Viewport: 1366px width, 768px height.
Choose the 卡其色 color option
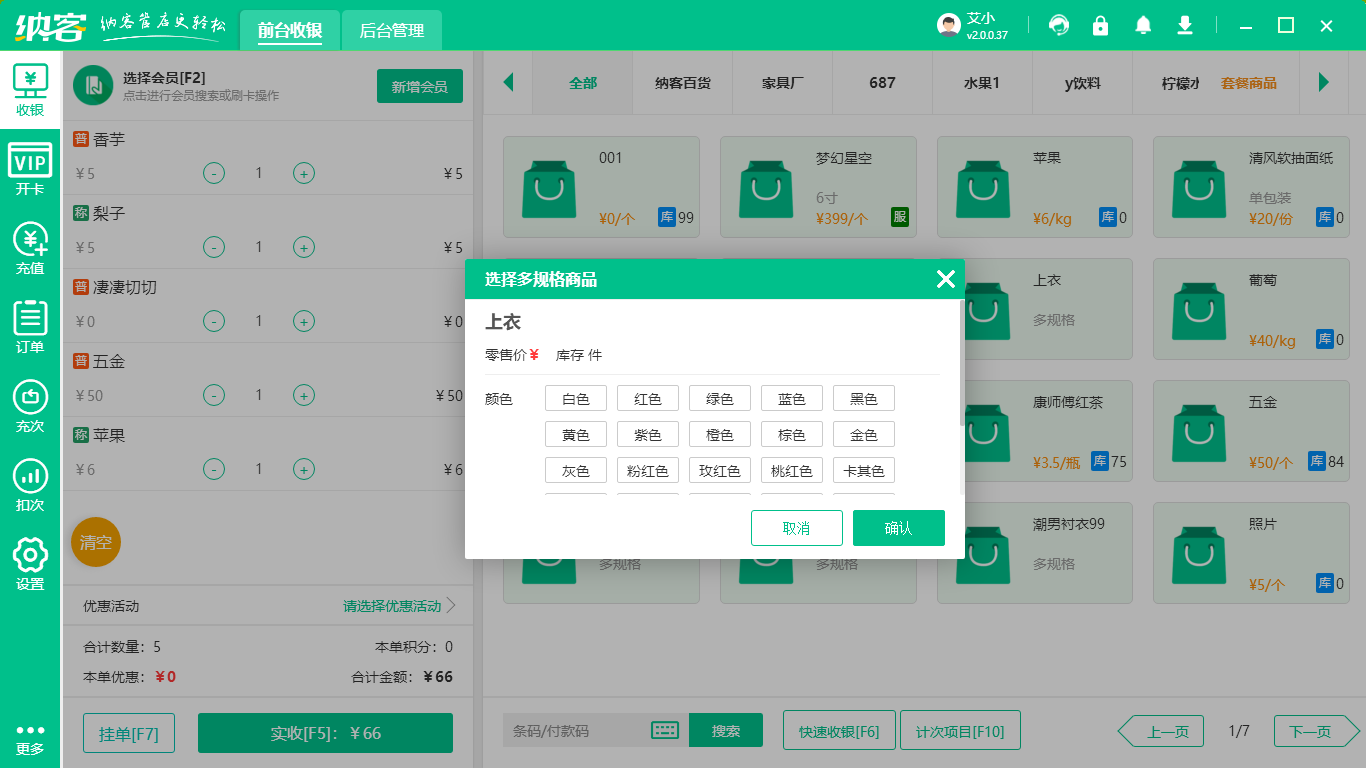pos(864,471)
